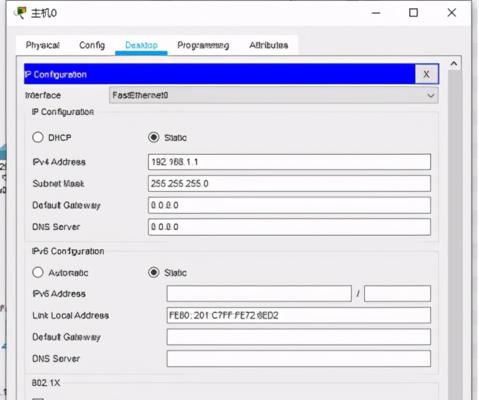Click the Subnet Mask input field
Screen dimensions: 479x400
click(289, 184)
